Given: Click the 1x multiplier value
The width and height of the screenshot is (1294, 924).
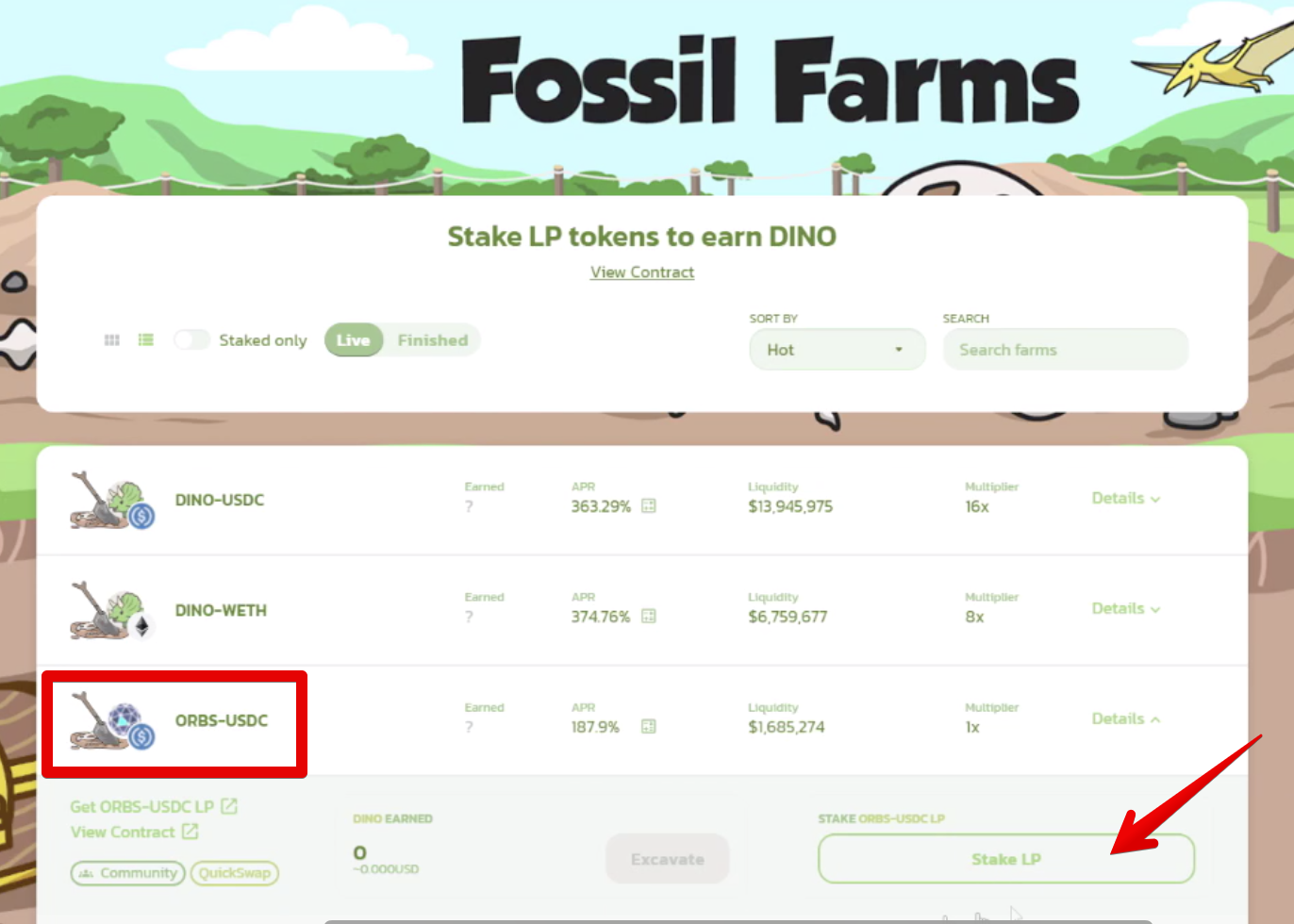Looking at the screenshot, I should point(972,727).
